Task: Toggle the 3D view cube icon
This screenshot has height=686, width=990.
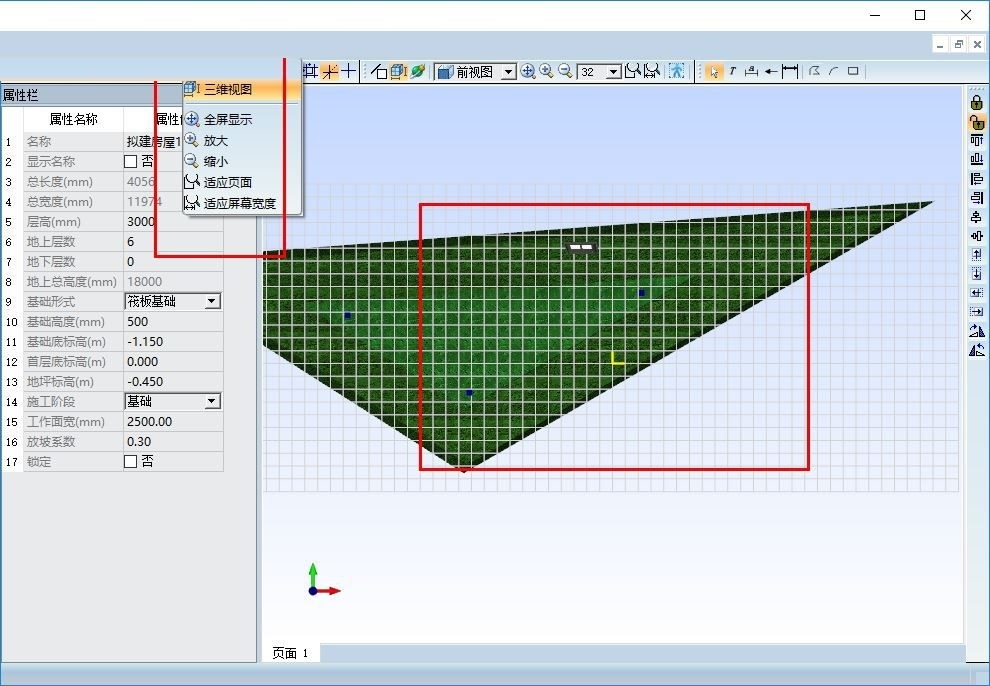Action: click(x=398, y=71)
